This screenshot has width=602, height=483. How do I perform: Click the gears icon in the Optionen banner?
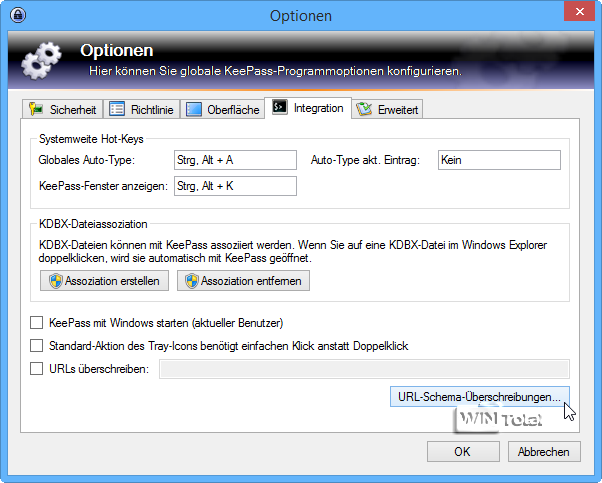(41, 61)
